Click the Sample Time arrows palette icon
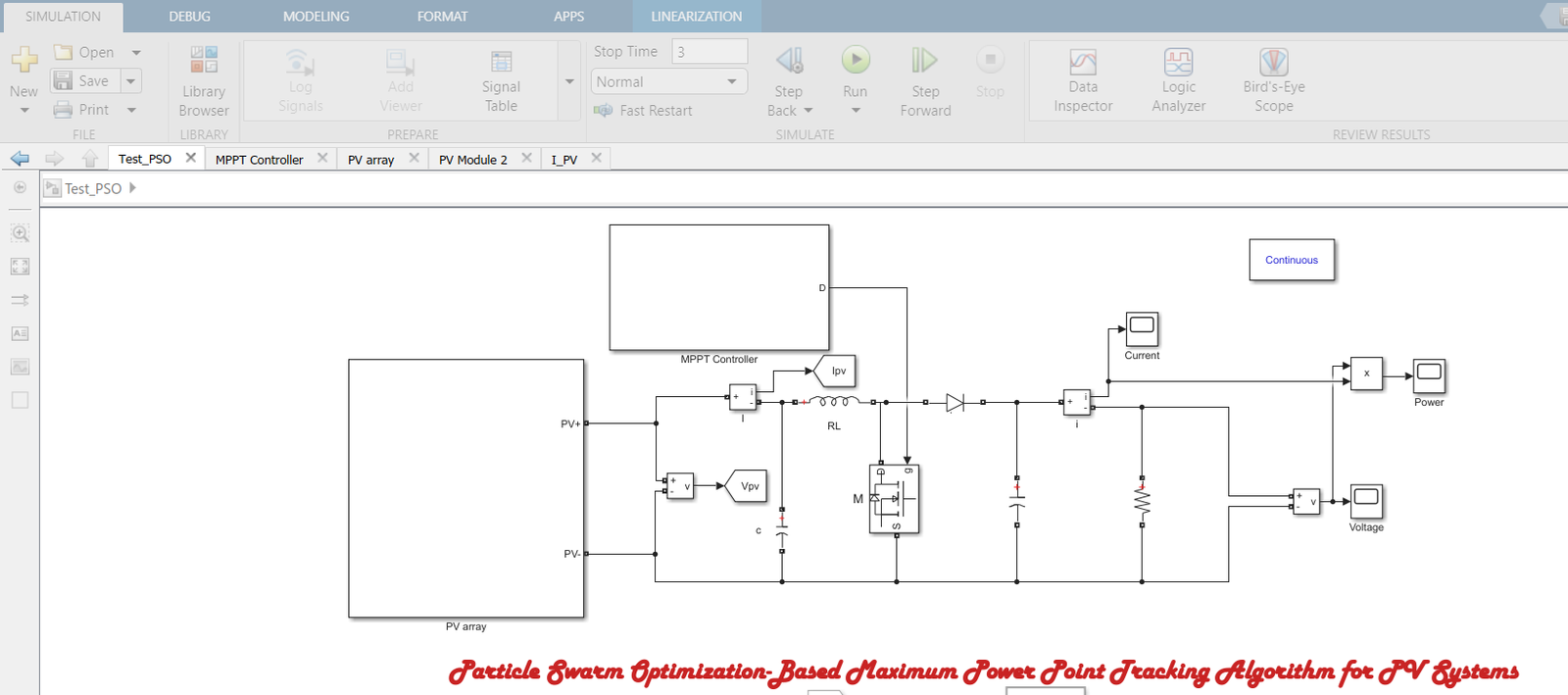1568x695 pixels. 20,300
